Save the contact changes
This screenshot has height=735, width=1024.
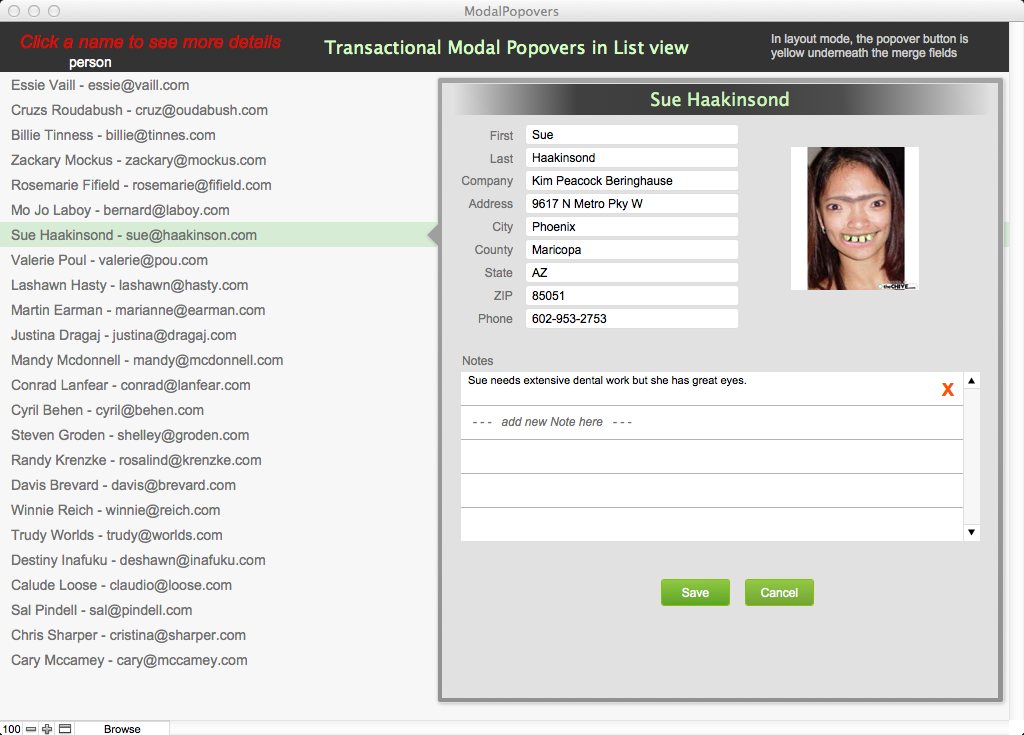pos(695,593)
